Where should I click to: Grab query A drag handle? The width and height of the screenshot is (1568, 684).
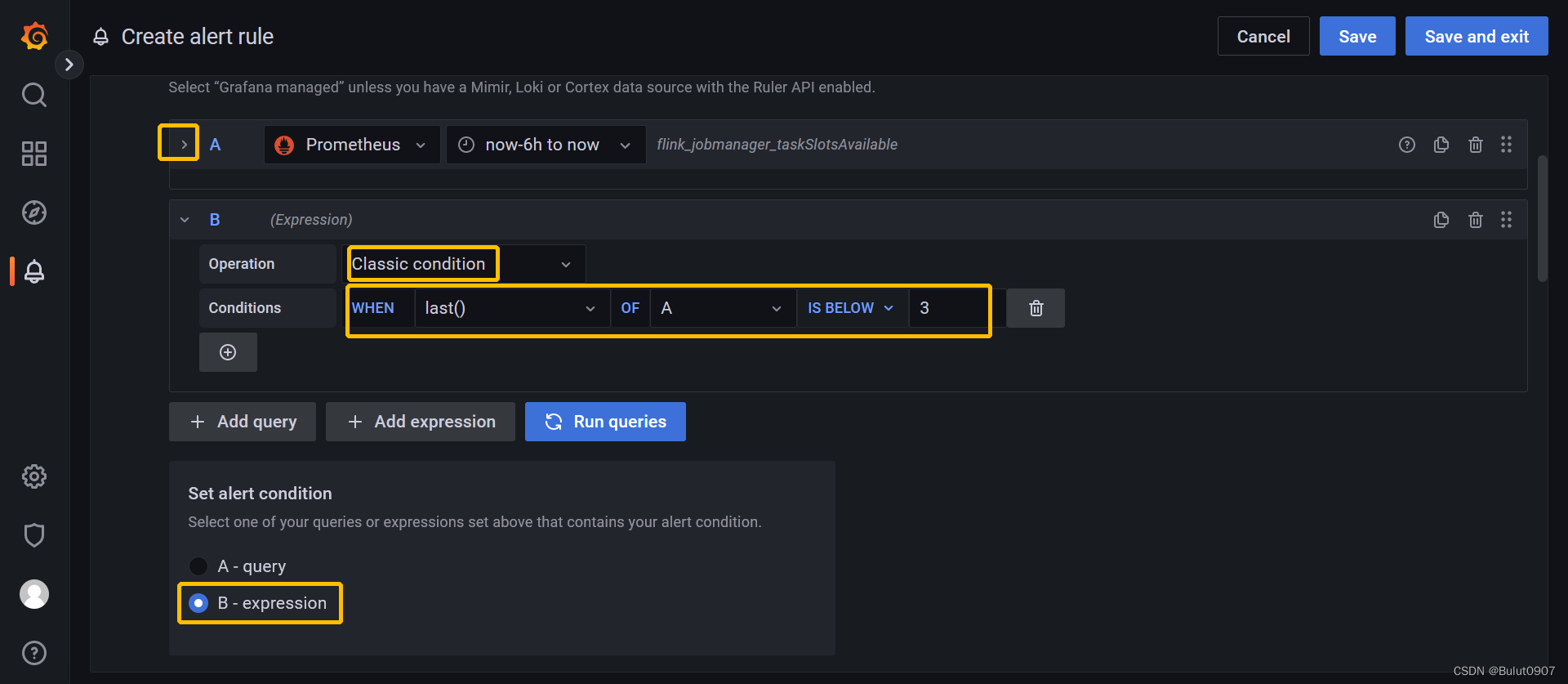tap(1507, 145)
